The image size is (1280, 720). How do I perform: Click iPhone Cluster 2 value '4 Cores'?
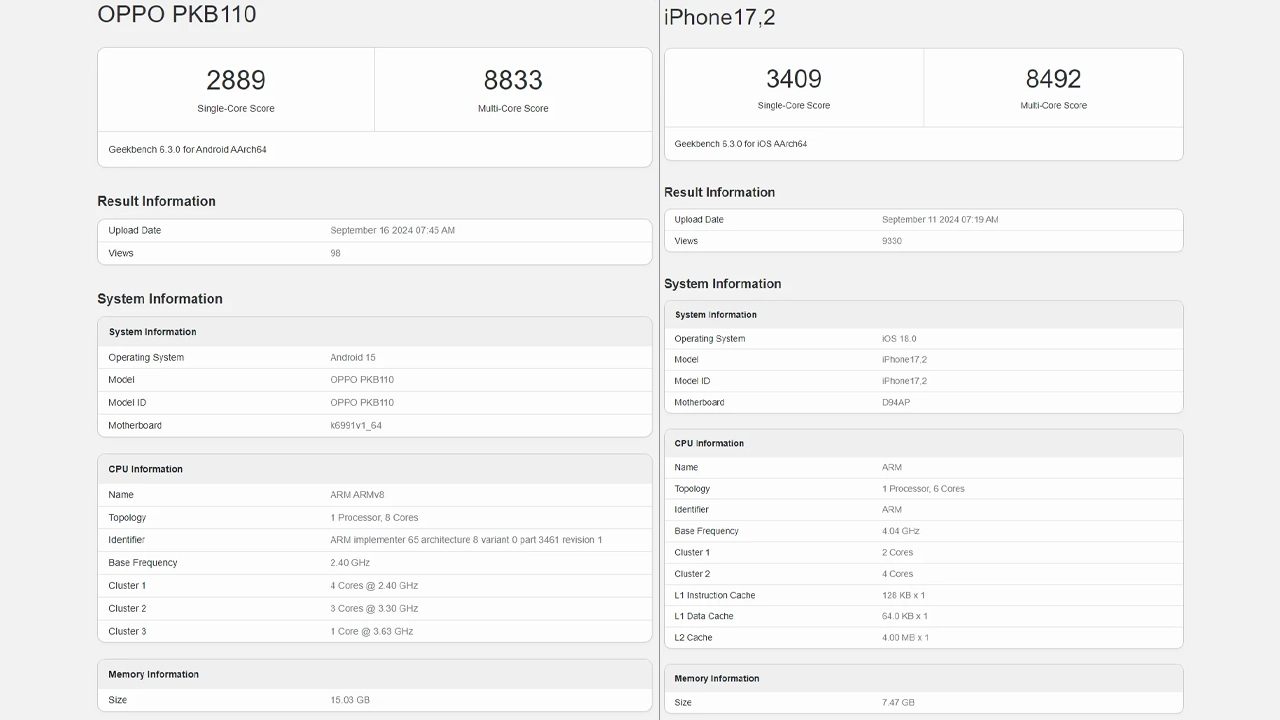[898, 574]
